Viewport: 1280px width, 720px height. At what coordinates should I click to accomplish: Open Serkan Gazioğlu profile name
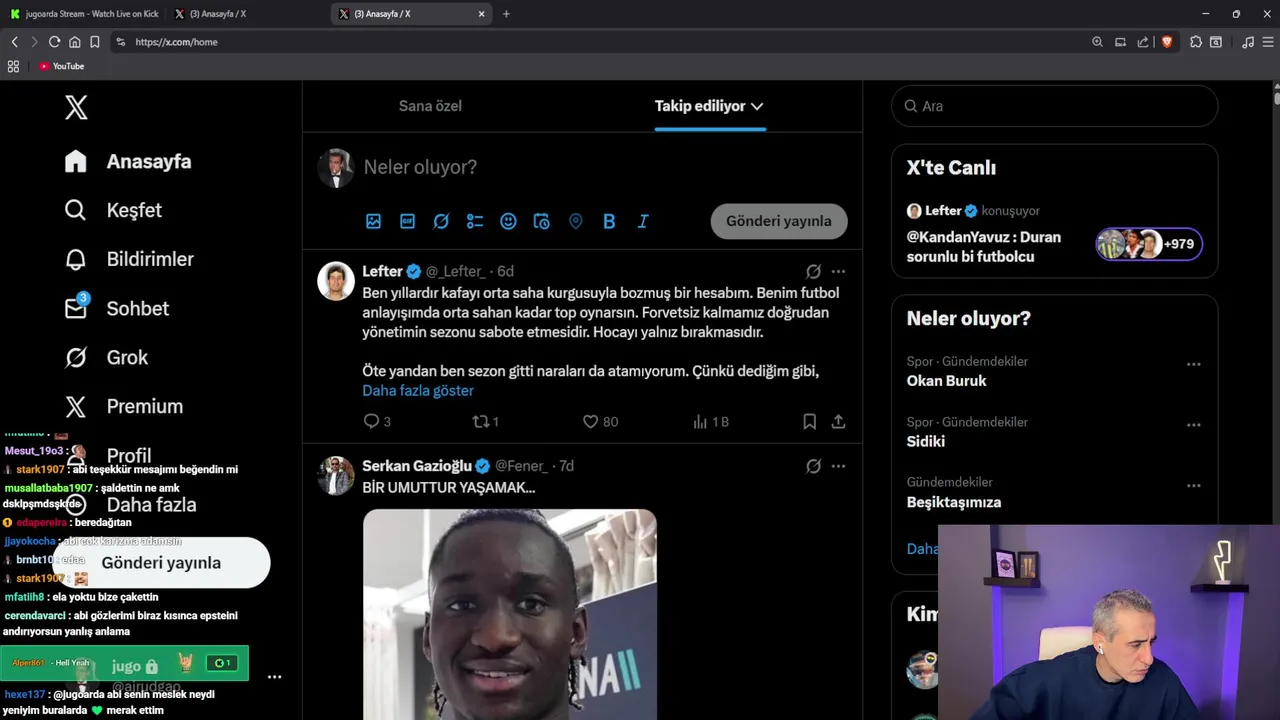(417, 466)
